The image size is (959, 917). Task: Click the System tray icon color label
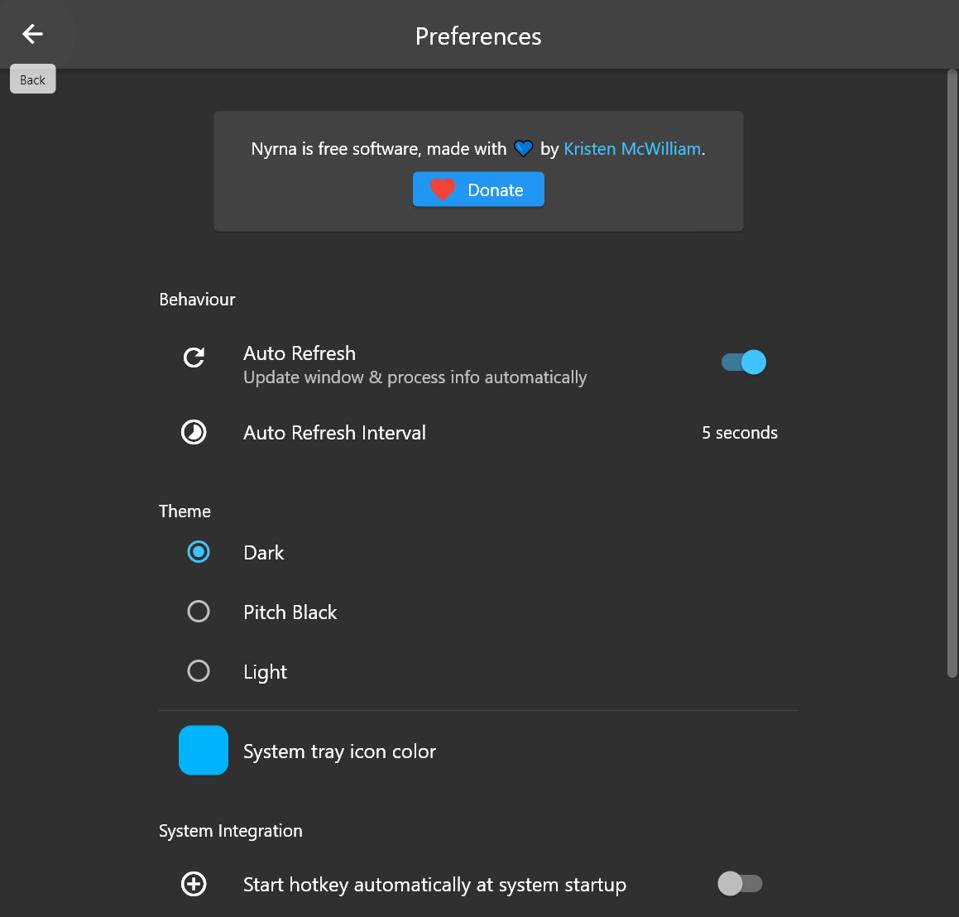coord(339,752)
